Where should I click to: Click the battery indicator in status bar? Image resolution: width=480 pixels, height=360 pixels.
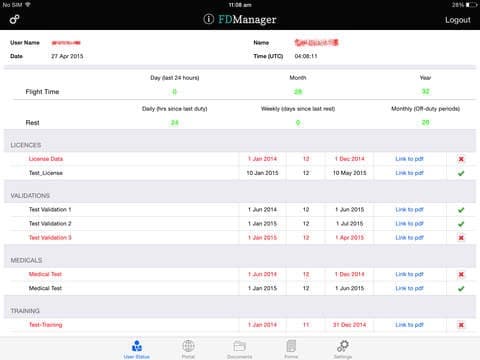point(472,5)
